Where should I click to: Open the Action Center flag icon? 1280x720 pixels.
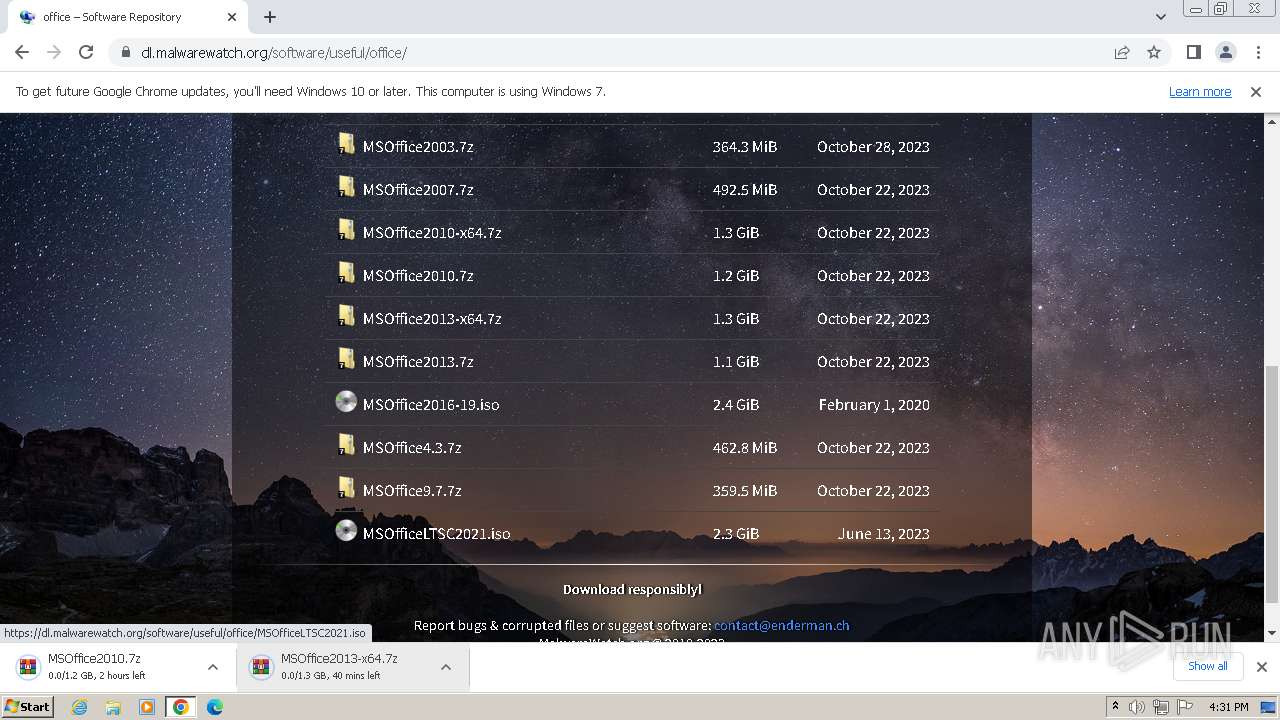[x=1185, y=707]
